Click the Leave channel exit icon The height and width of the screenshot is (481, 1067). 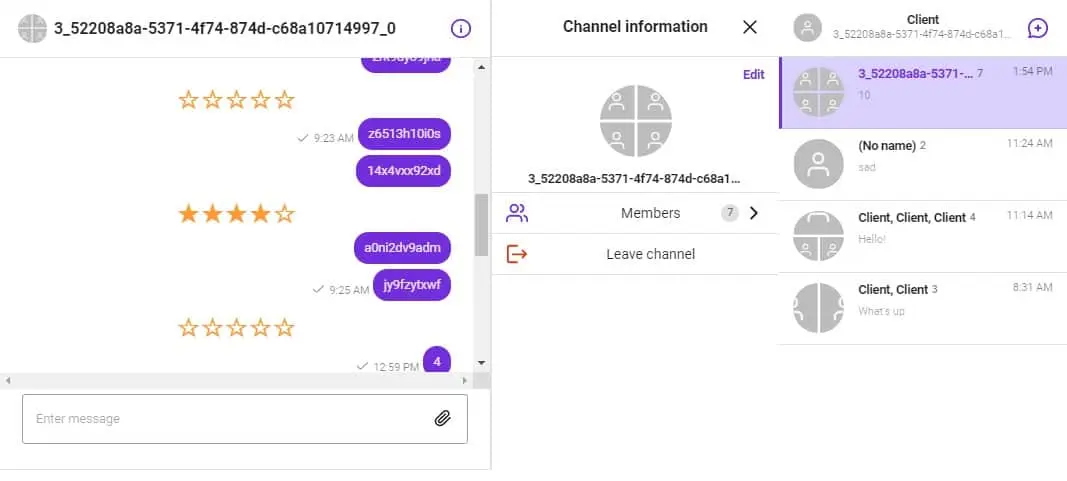(517, 254)
